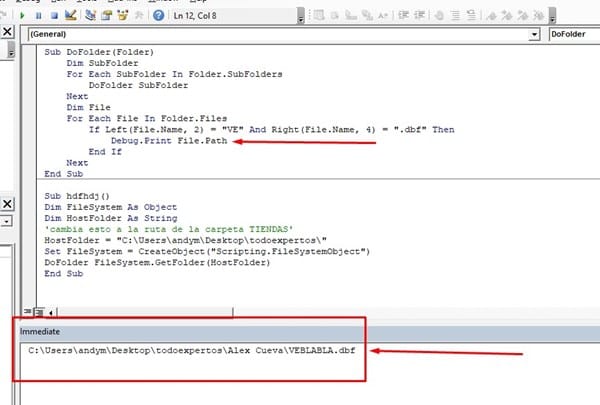The height and width of the screenshot is (405, 600).
Task: Click the 'Dim SubFolder' line
Action: [x=102, y=63]
